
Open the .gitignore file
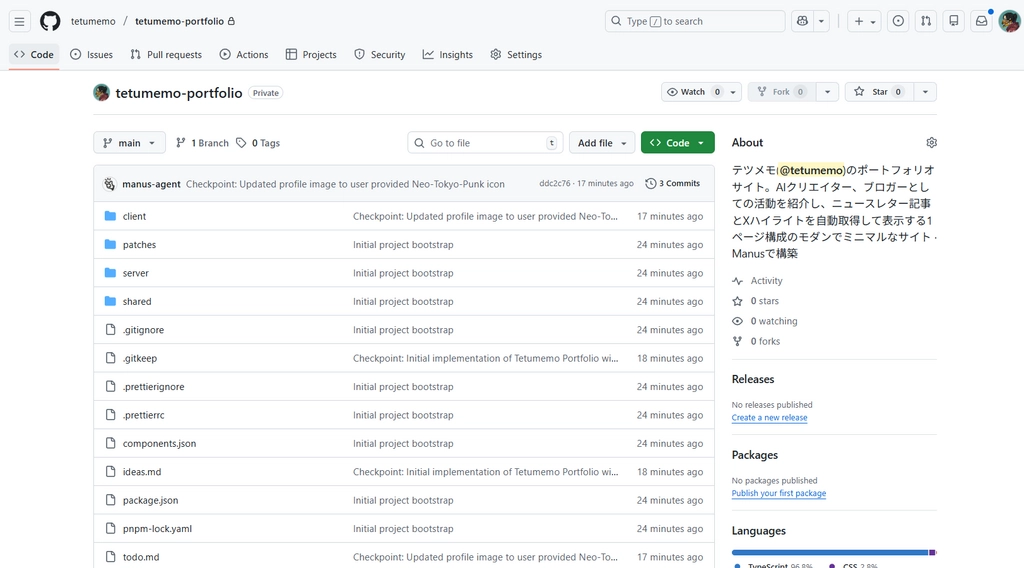point(143,330)
